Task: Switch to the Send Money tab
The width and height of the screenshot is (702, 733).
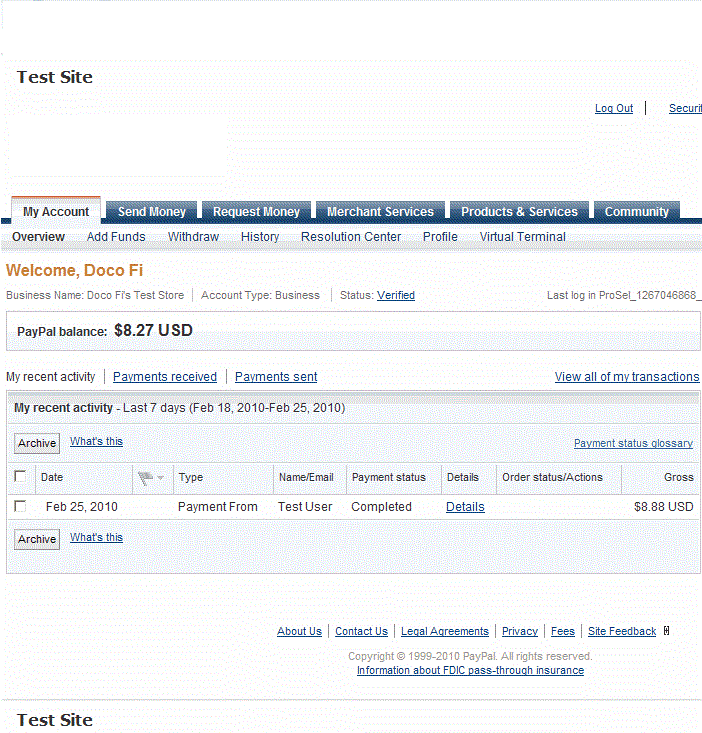Action: 152,212
